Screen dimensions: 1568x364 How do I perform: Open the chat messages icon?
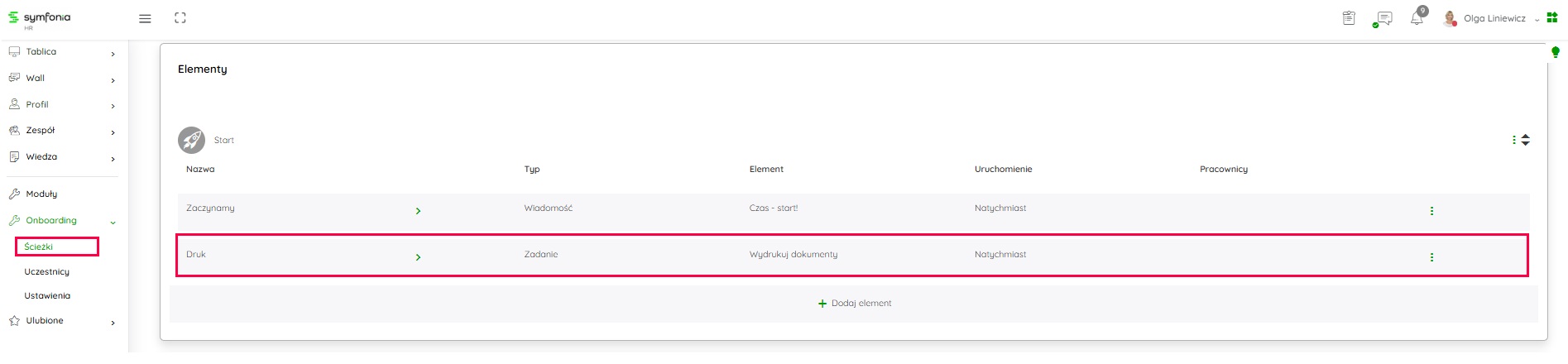point(1383,18)
